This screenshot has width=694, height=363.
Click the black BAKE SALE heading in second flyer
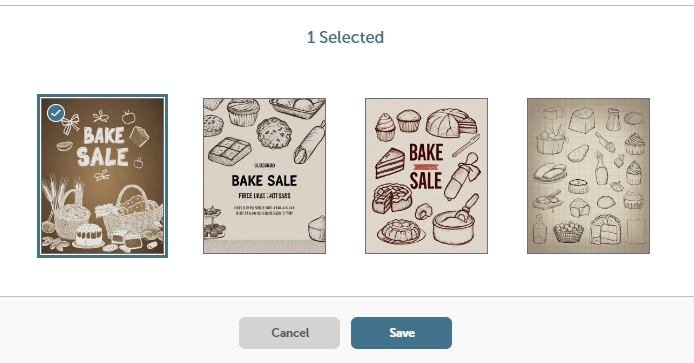point(264,181)
